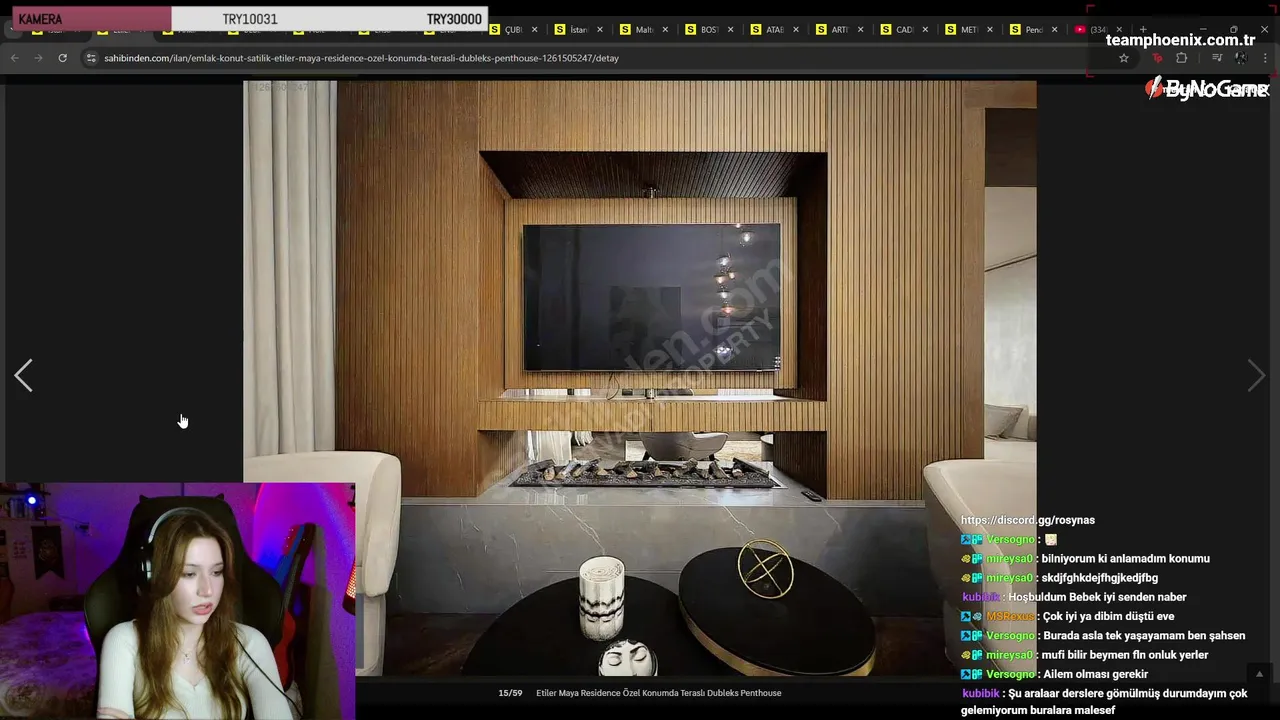The height and width of the screenshot is (720, 1280).
Task: Close the İstan tab
Action: coord(600,30)
